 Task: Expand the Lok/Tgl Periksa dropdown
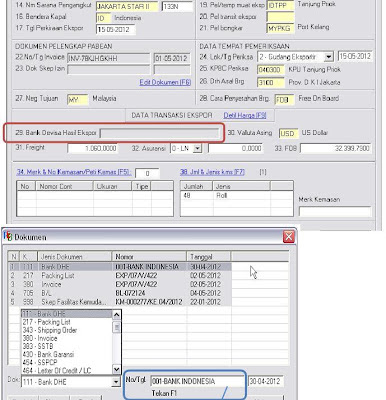pos(329,57)
